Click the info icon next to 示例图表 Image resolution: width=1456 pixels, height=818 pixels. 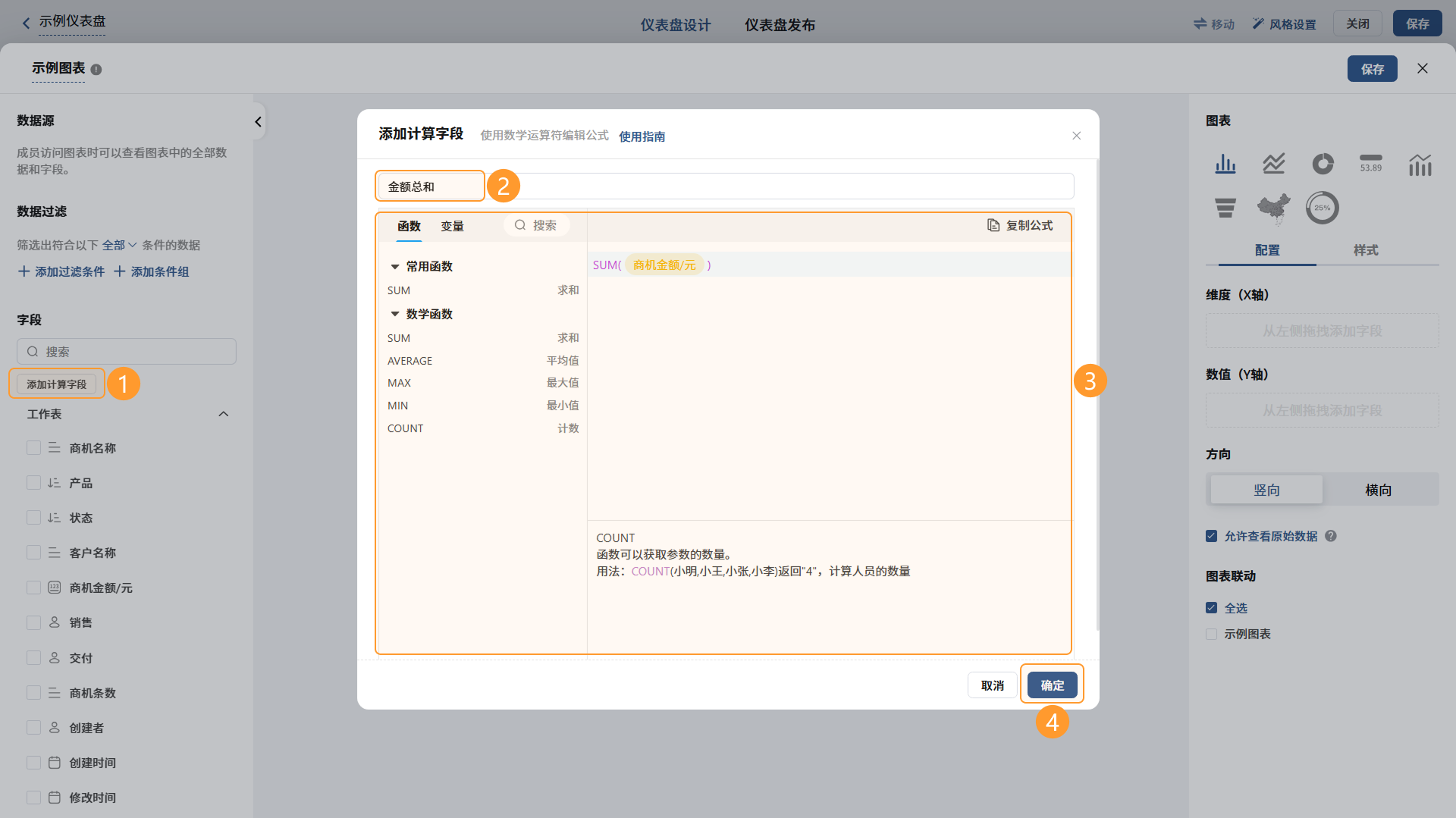[96, 69]
